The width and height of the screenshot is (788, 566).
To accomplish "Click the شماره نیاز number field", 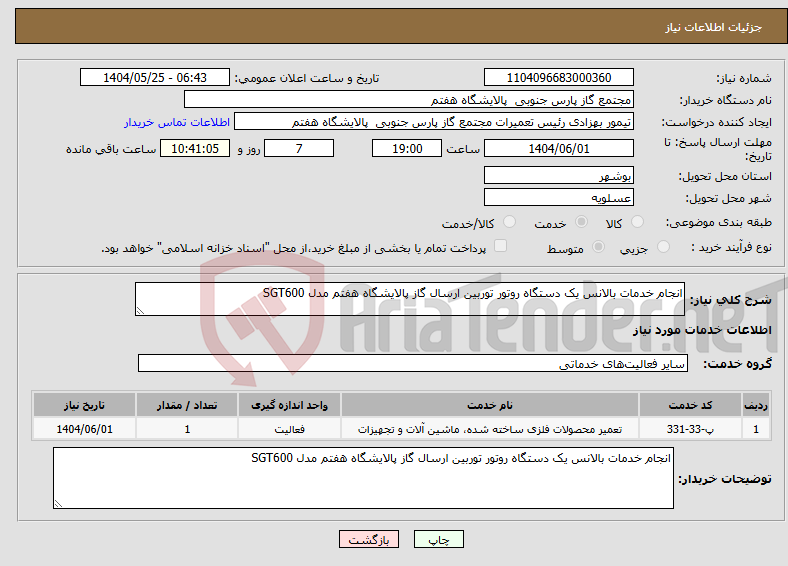I will click(558, 77).
